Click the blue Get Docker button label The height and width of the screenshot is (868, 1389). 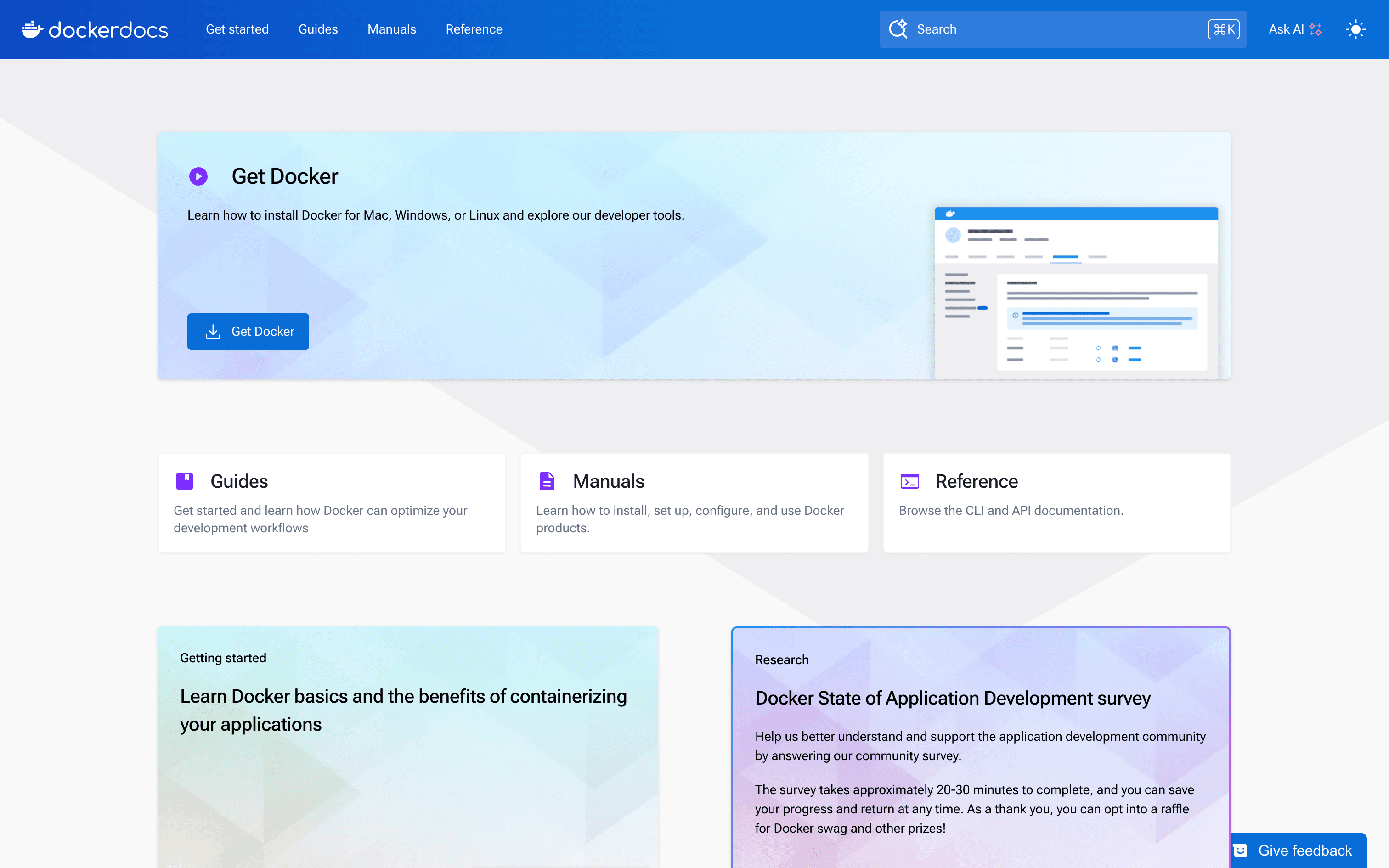[x=263, y=331]
